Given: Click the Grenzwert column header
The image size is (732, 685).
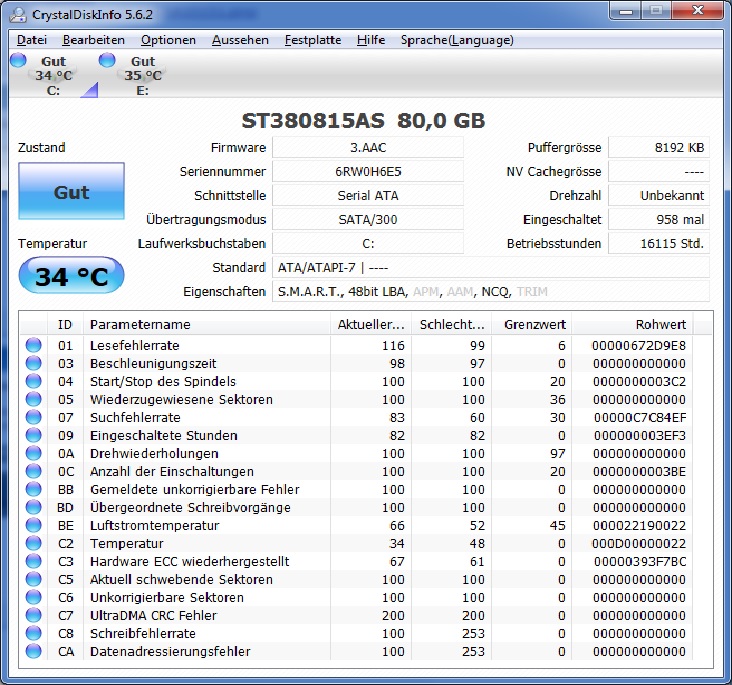Looking at the screenshot, I should tap(532, 325).
